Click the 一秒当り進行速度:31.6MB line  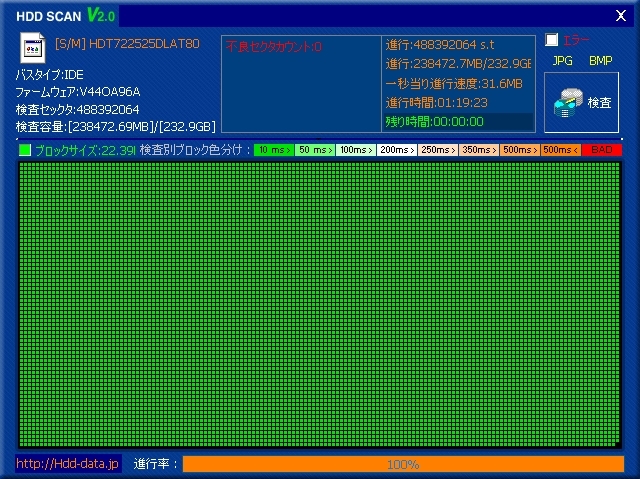[x=454, y=84]
